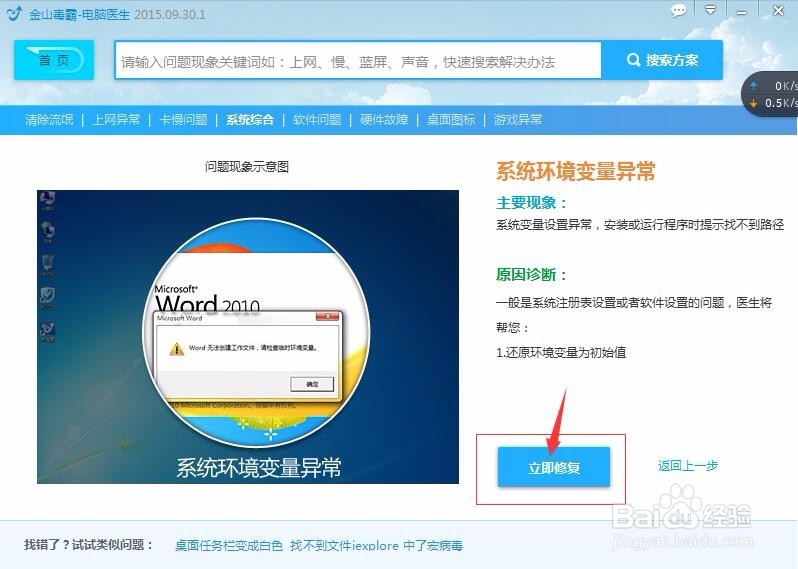This screenshot has height=569, width=798.
Task: Select the 系统综合 tab
Action: pyautogui.click(x=250, y=120)
